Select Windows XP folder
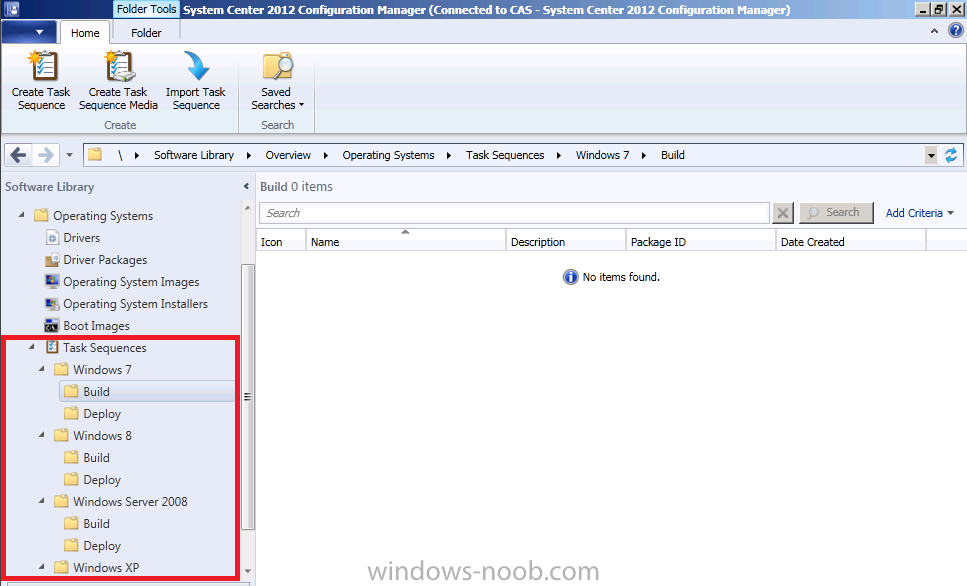 pos(105,567)
